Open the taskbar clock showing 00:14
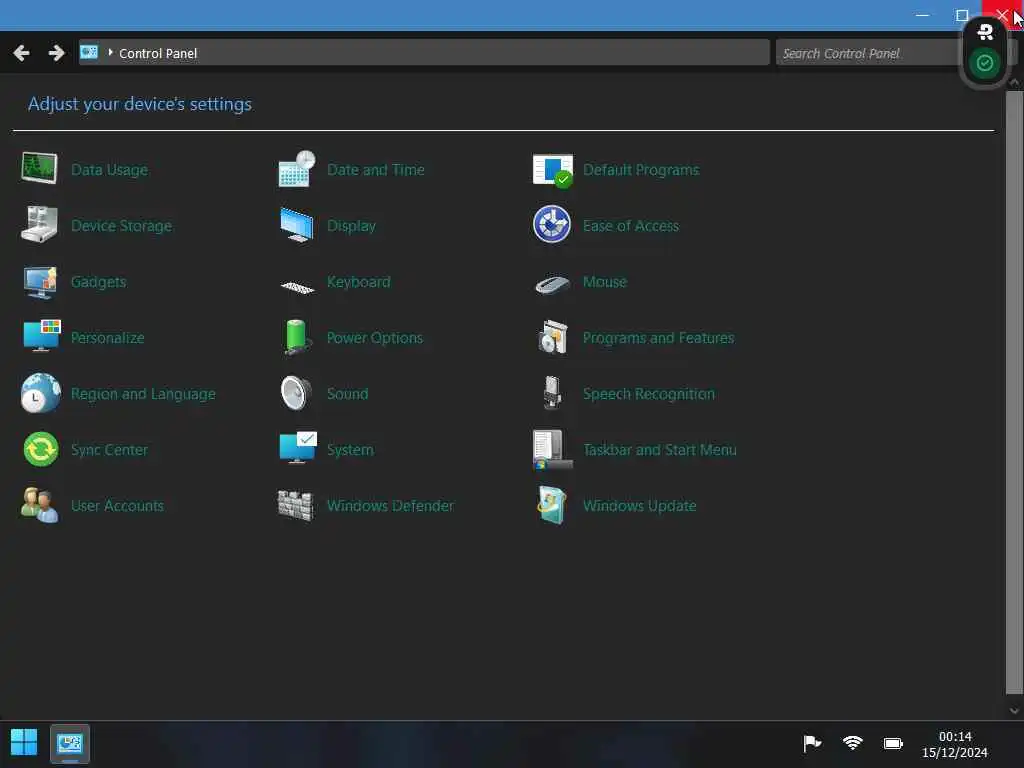Viewport: 1024px width, 768px height. click(955, 744)
